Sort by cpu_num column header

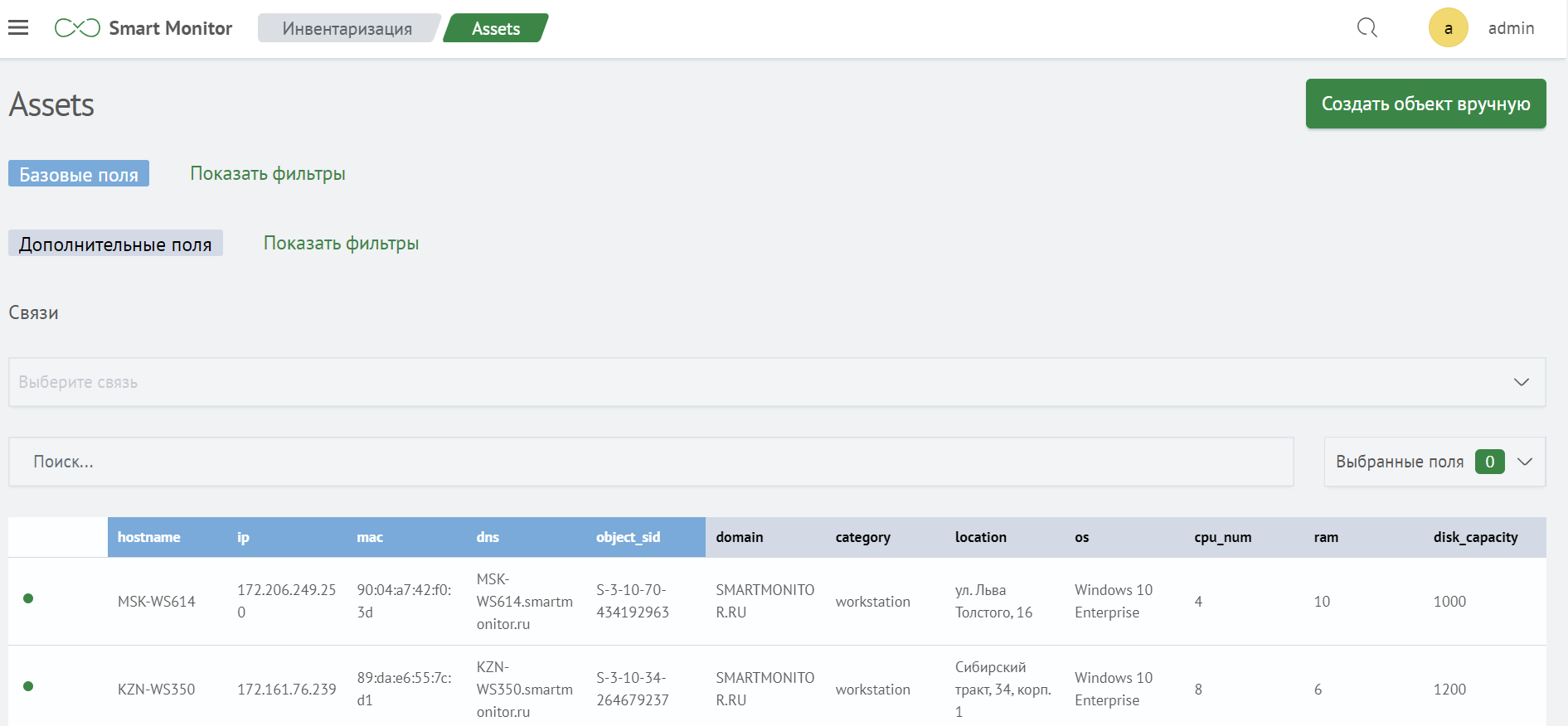coord(1223,537)
